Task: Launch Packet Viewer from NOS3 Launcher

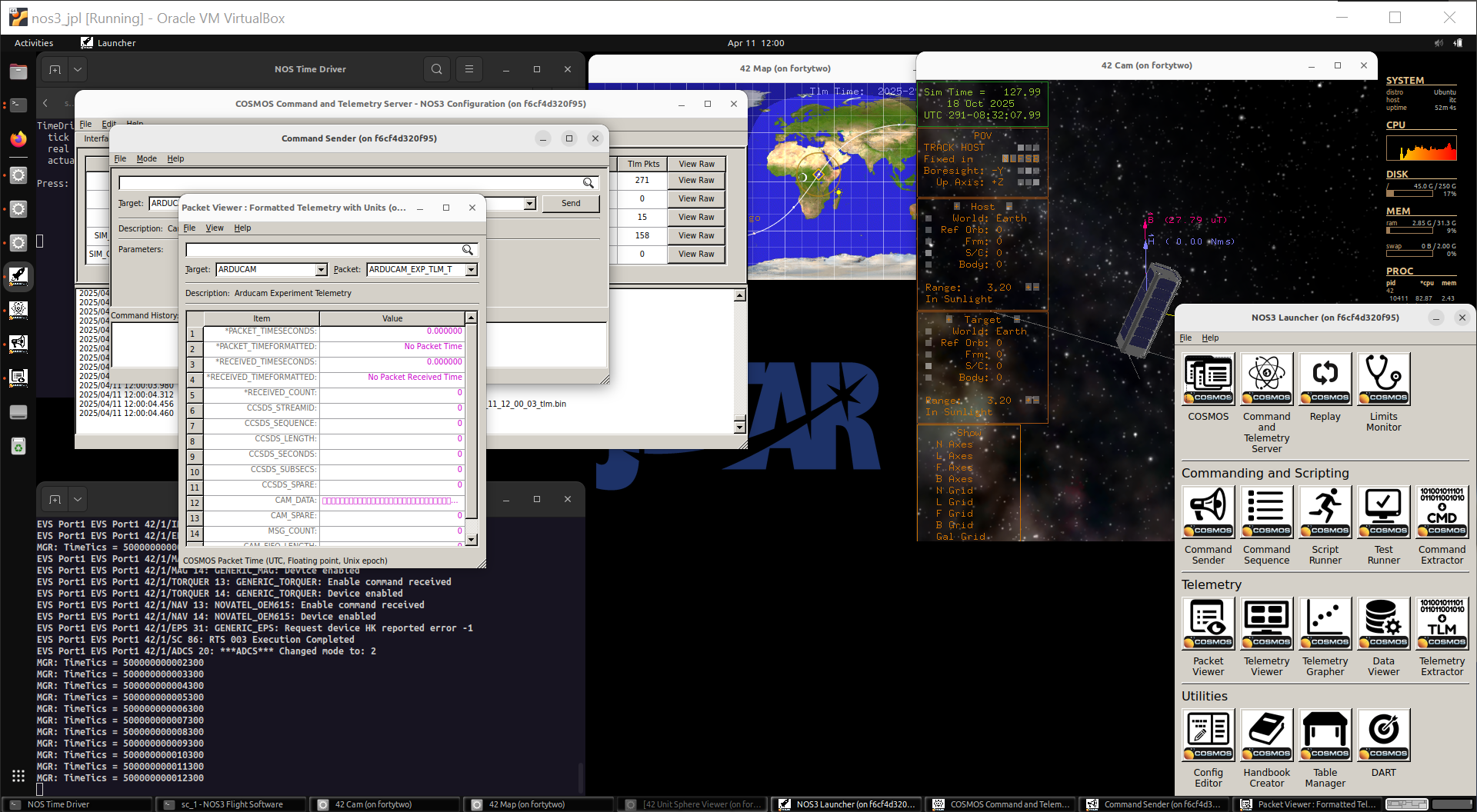Action: [x=1209, y=624]
